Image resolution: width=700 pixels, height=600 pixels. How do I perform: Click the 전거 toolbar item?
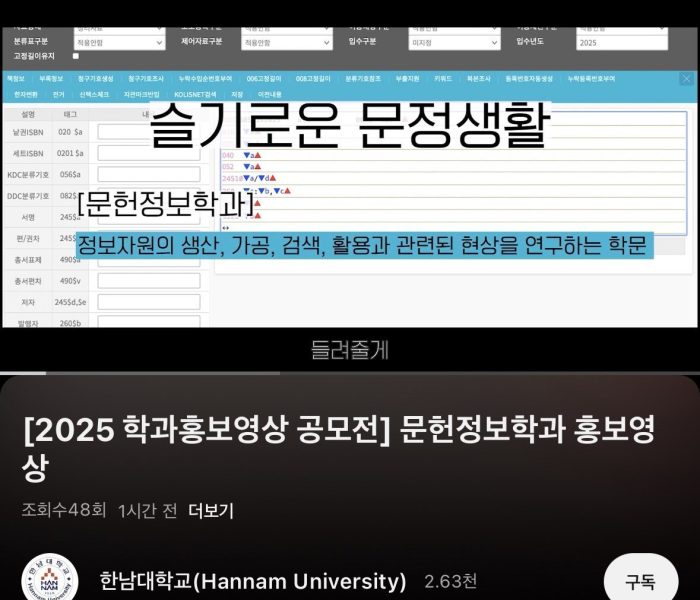coord(58,95)
